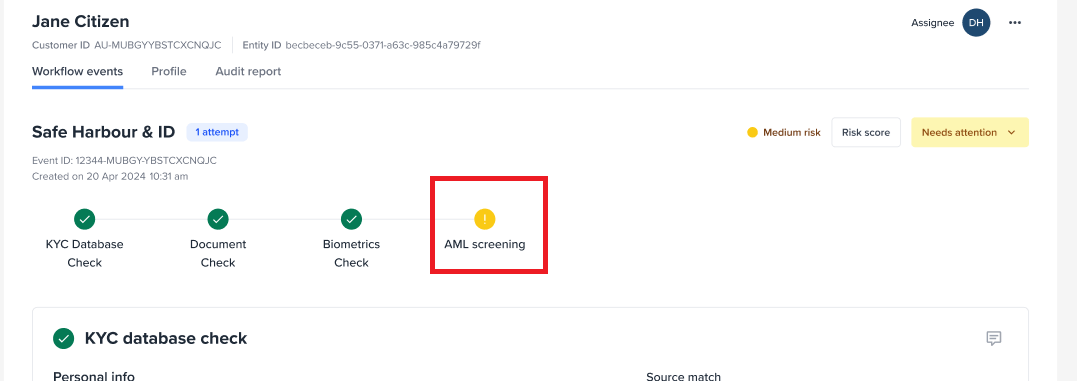Click the AML screening warning icon
1077x381 pixels.
tap(485, 220)
